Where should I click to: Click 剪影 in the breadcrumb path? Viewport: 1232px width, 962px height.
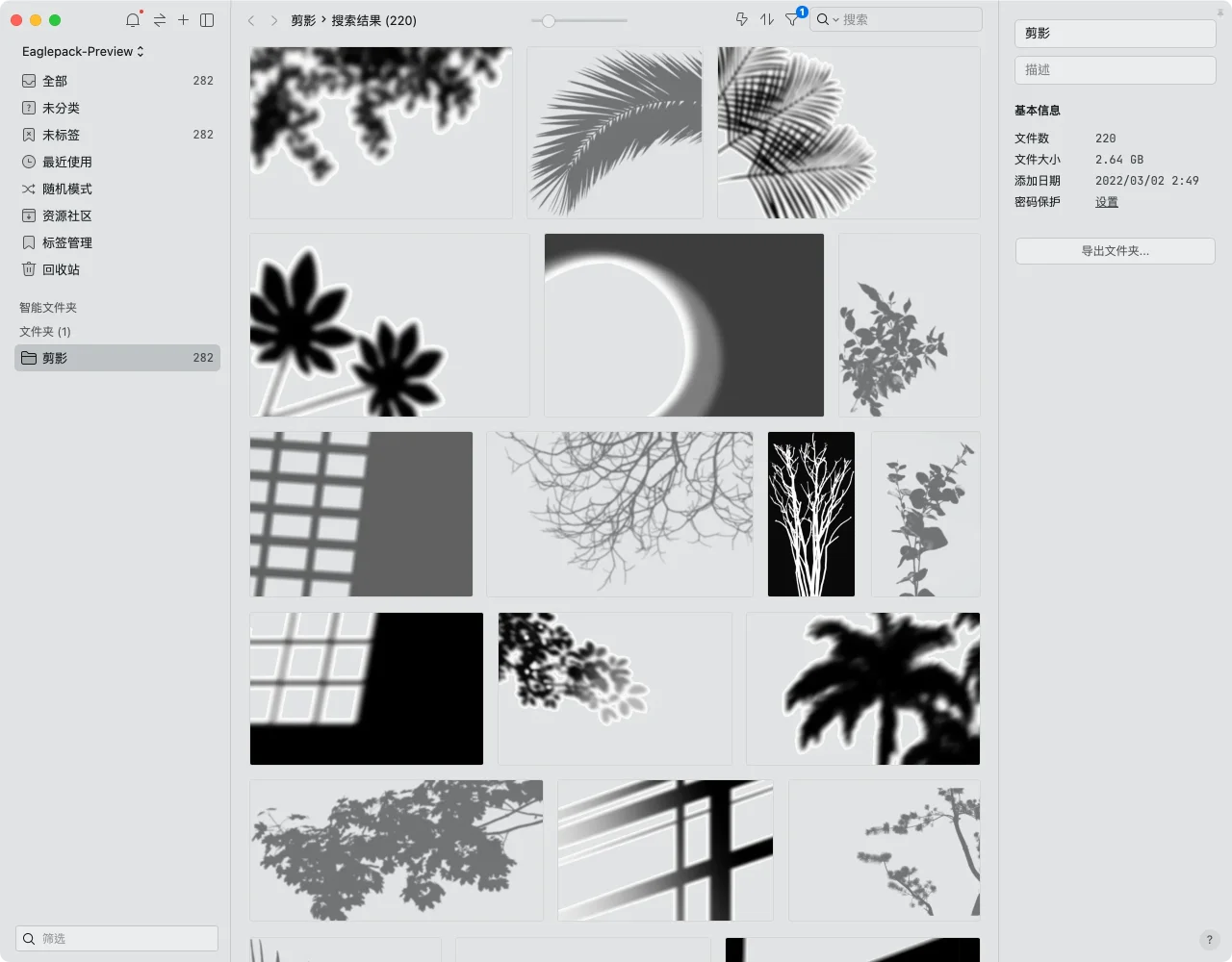click(303, 20)
